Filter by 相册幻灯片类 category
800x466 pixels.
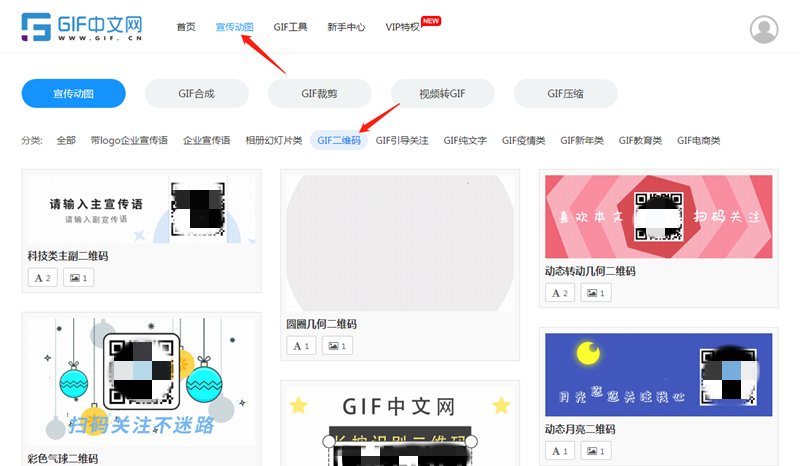click(x=274, y=140)
